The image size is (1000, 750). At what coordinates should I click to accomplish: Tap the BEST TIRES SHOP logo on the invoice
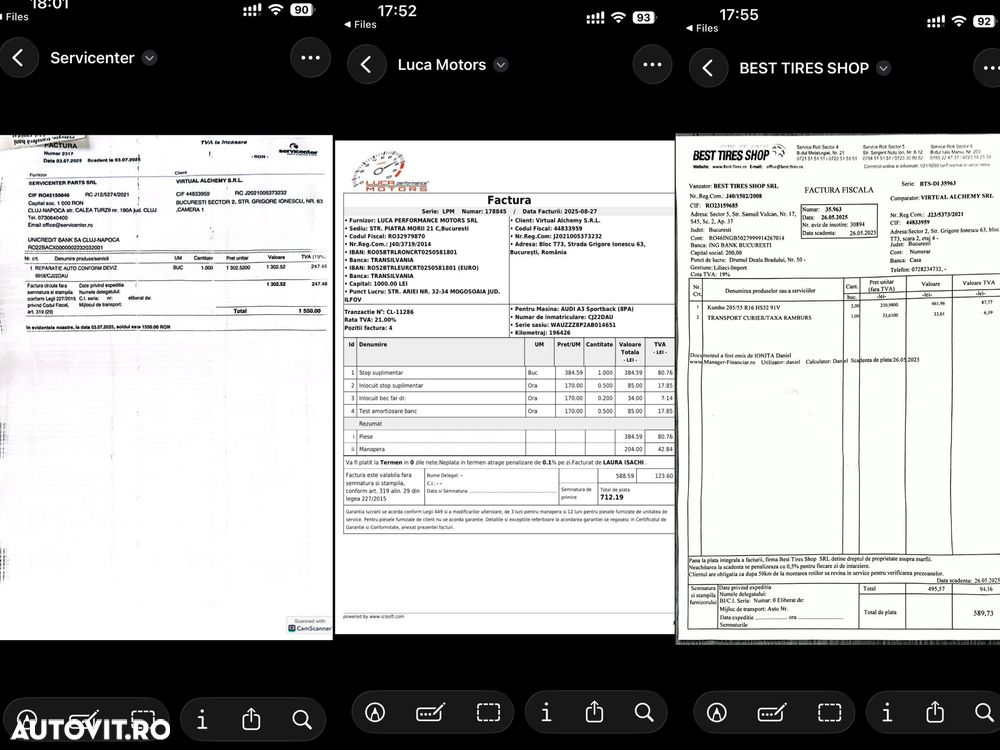[x=738, y=154]
